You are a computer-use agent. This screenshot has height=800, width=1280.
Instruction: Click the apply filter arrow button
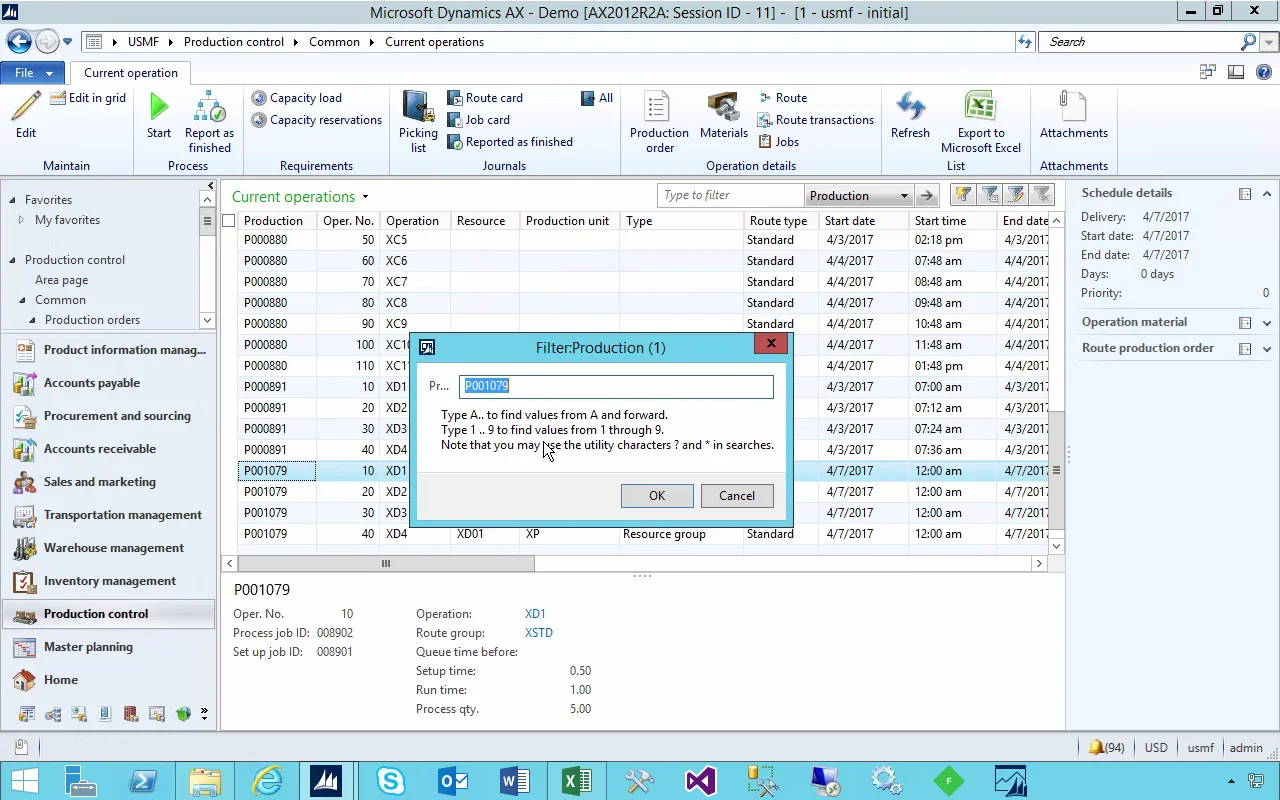pos(927,196)
